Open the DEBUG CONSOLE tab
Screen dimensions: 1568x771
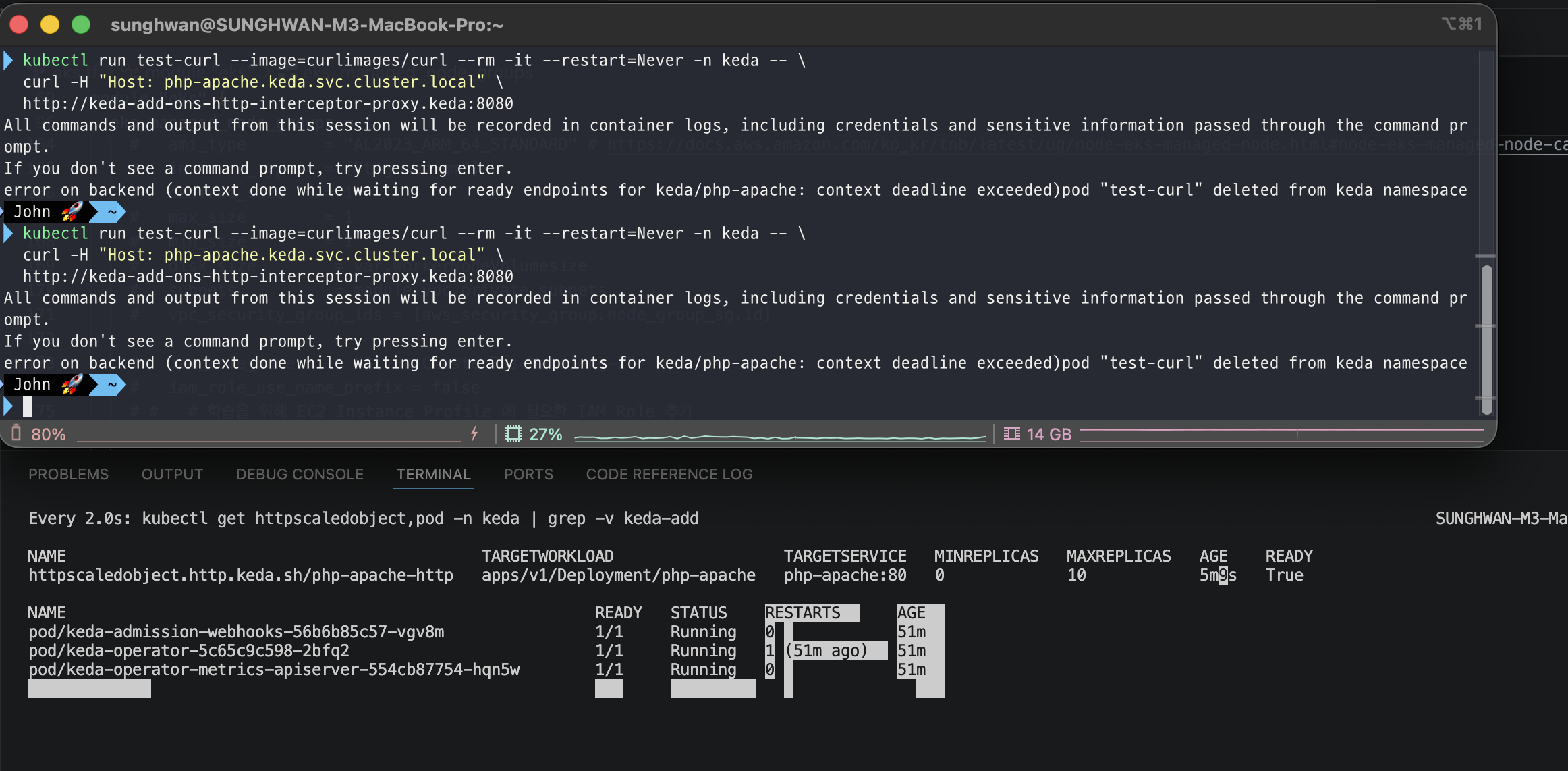point(300,474)
